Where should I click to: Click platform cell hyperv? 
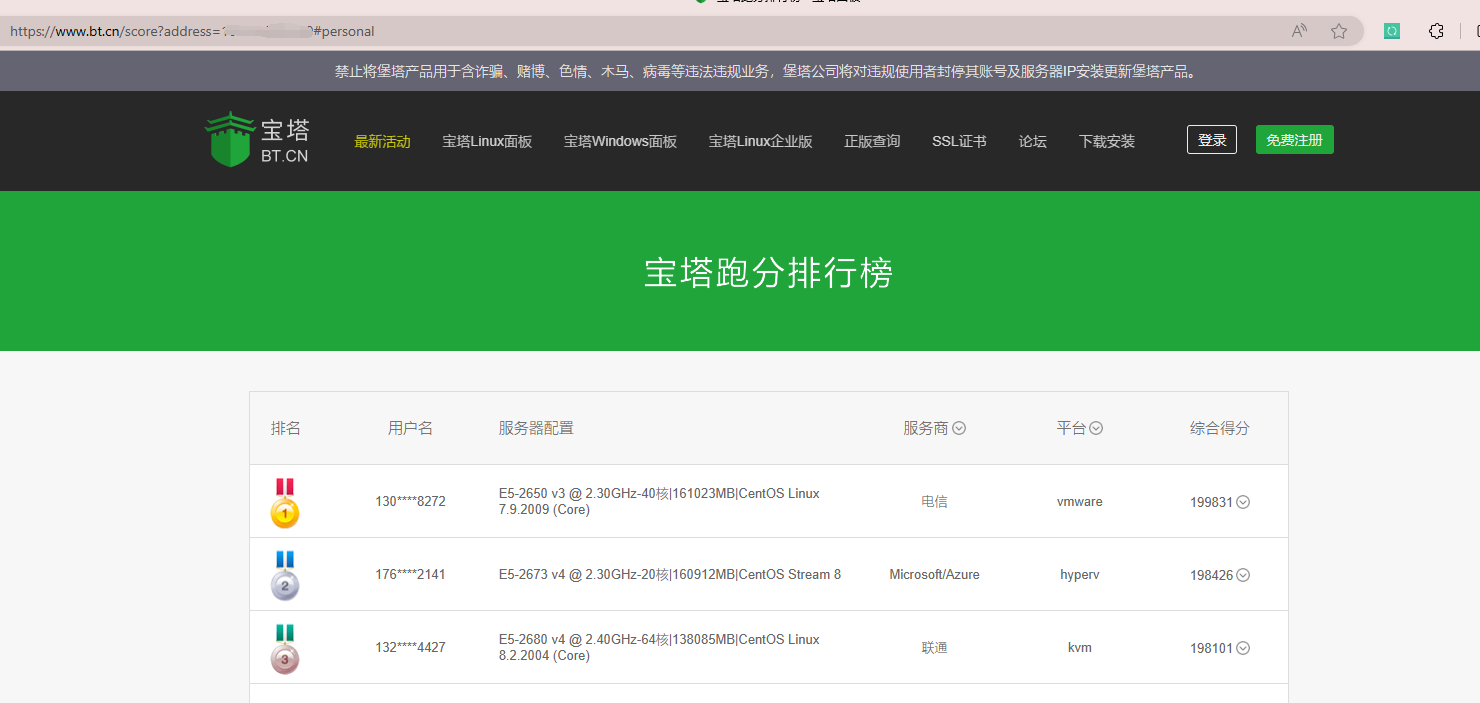[1080, 575]
